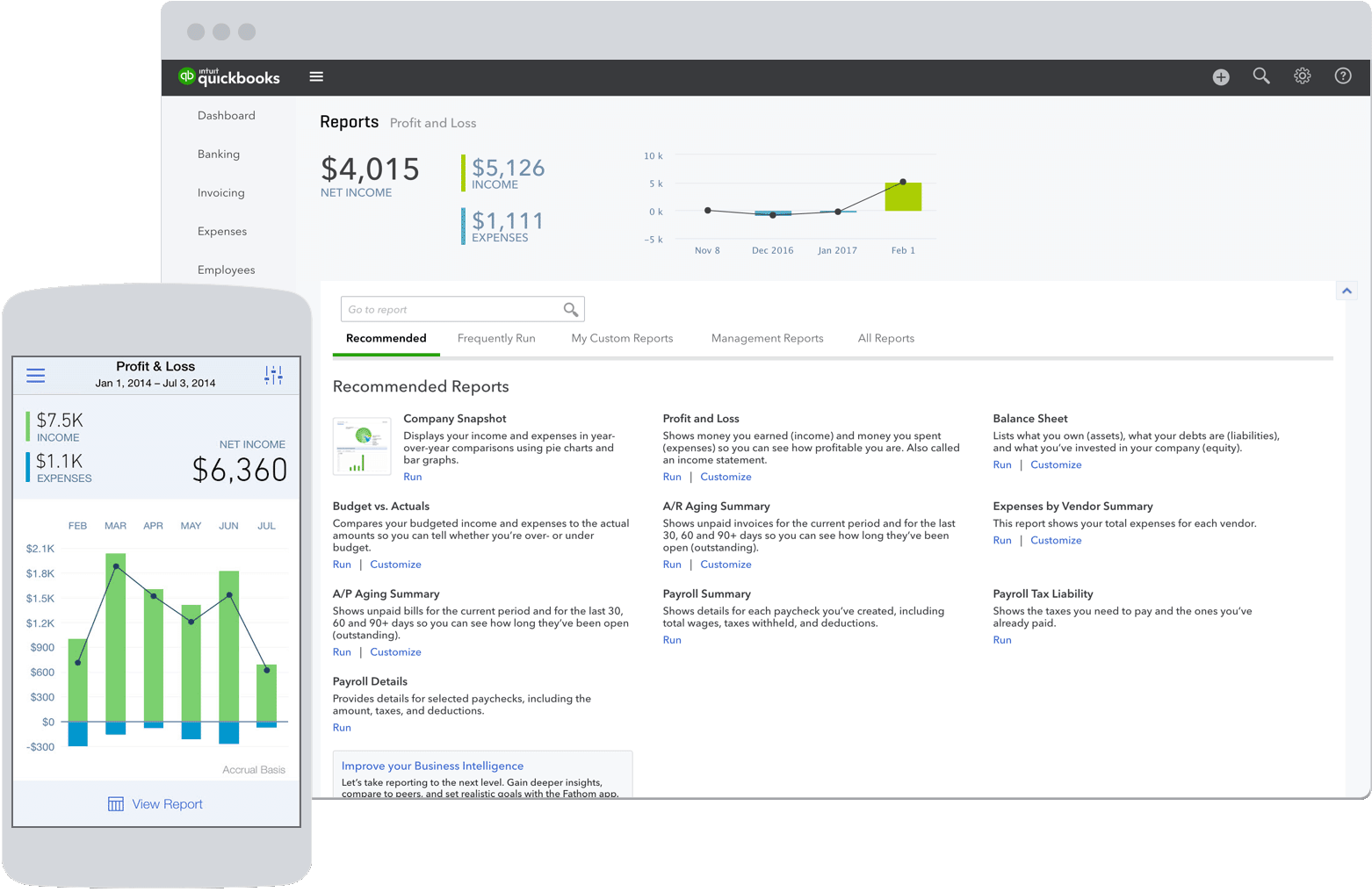The height and width of the screenshot is (892, 1372).
Task: Tap the Jan 1, 2014 – Jul 3, 2014 date range
Action: click(x=155, y=384)
